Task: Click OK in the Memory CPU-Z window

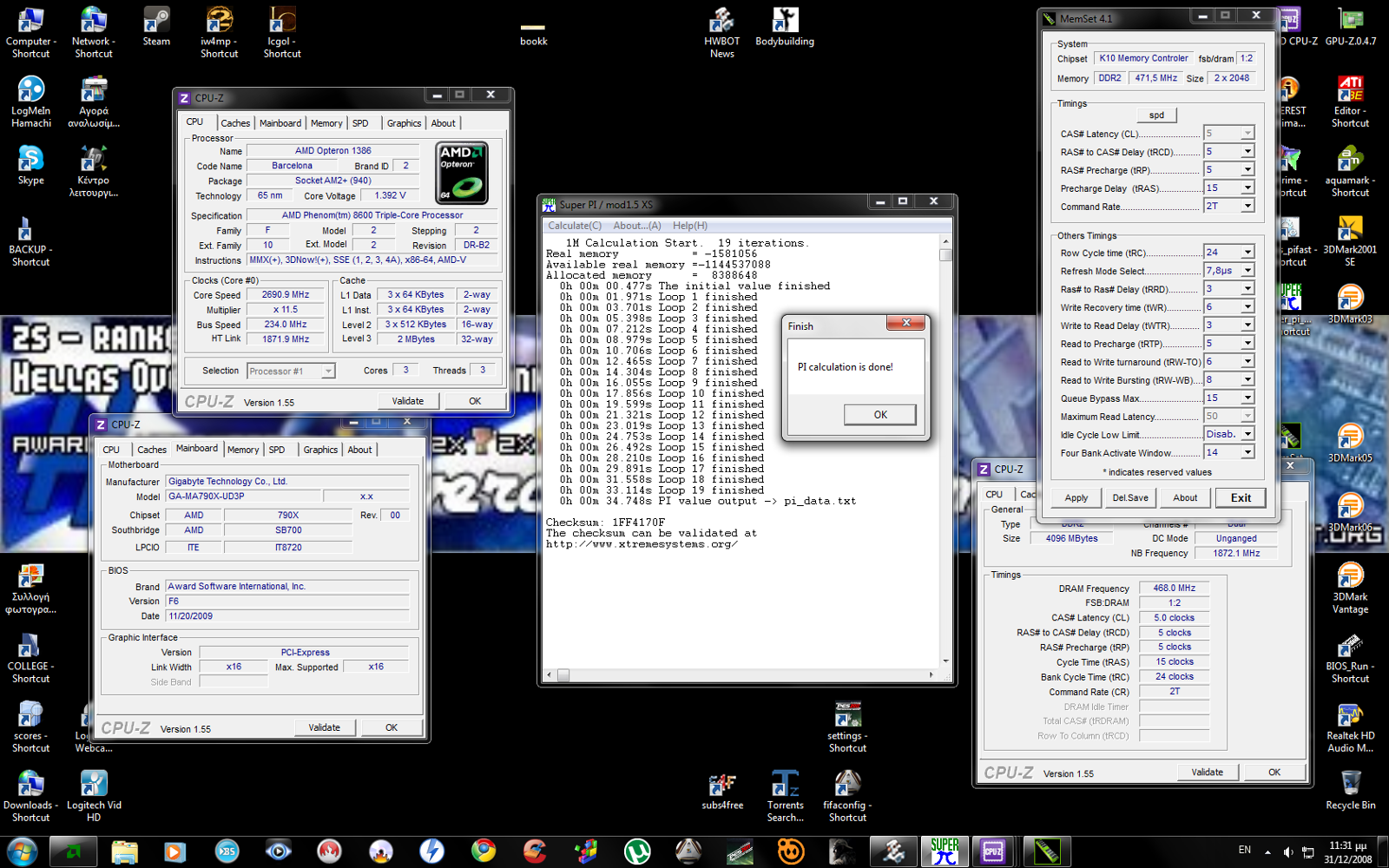Action: pyautogui.click(x=1274, y=772)
